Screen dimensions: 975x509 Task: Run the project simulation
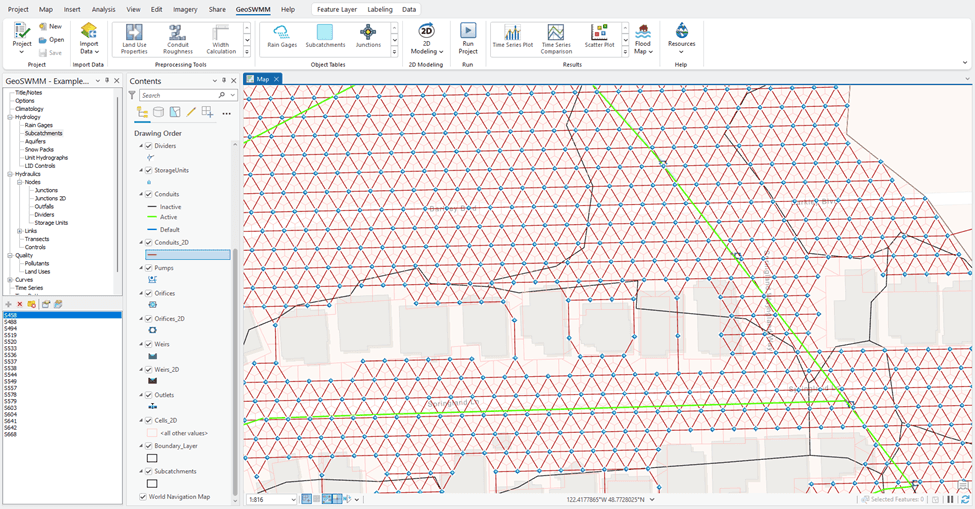[x=467, y=38]
